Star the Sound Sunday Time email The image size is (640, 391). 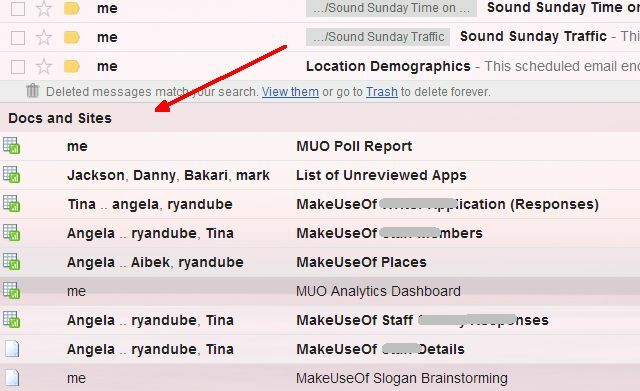44,8
